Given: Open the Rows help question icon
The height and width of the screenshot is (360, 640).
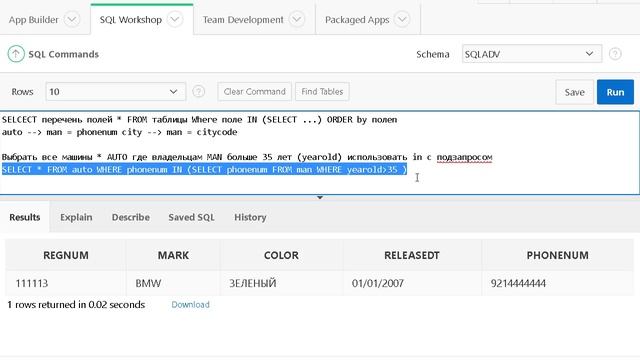Looking at the screenshot, I should click(198, 91).
